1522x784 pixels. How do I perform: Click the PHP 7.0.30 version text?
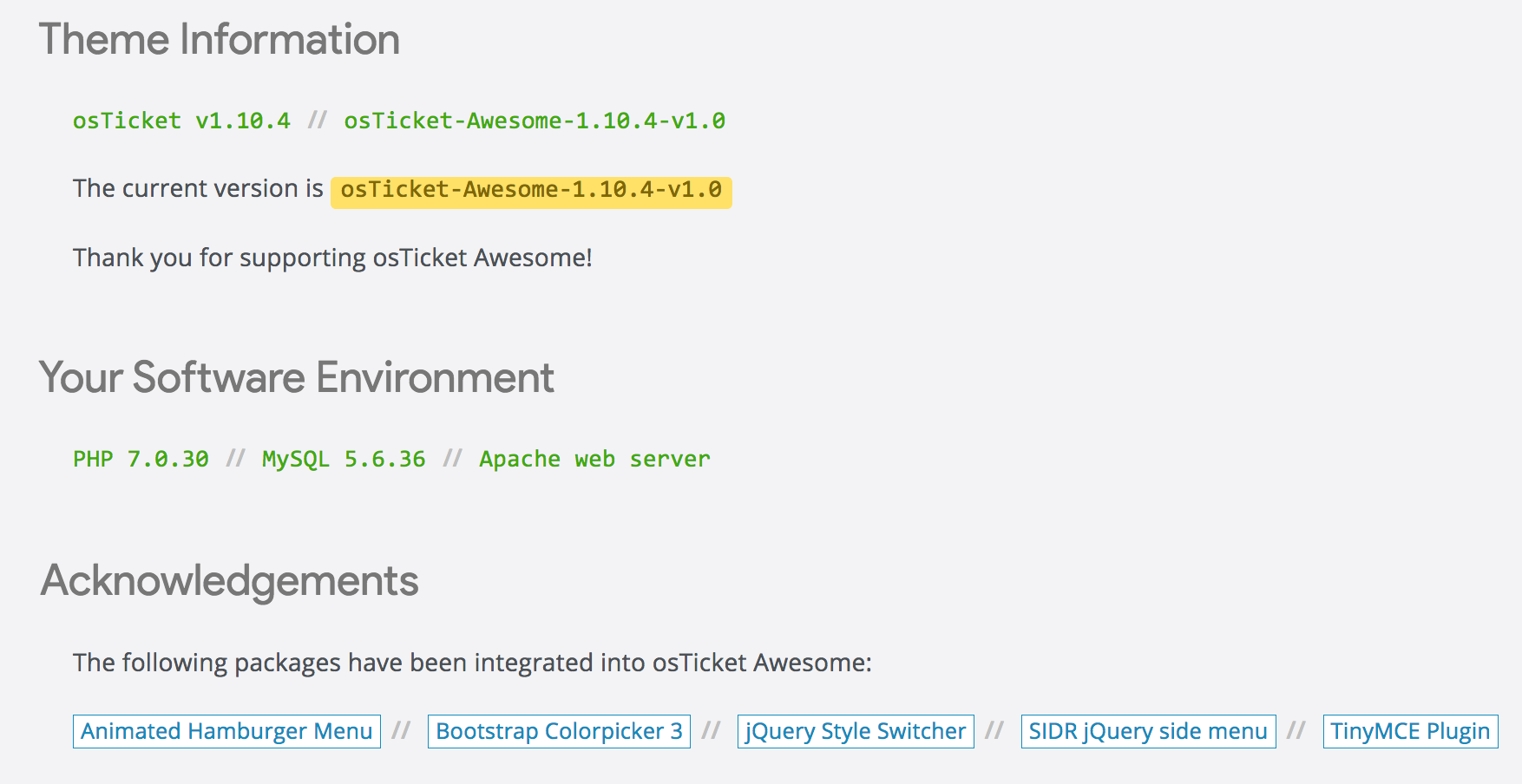[x=141, y=459]
